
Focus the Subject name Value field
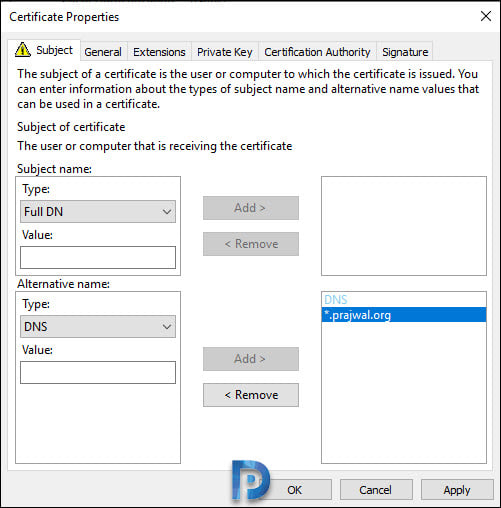click(x=98, y=257)
